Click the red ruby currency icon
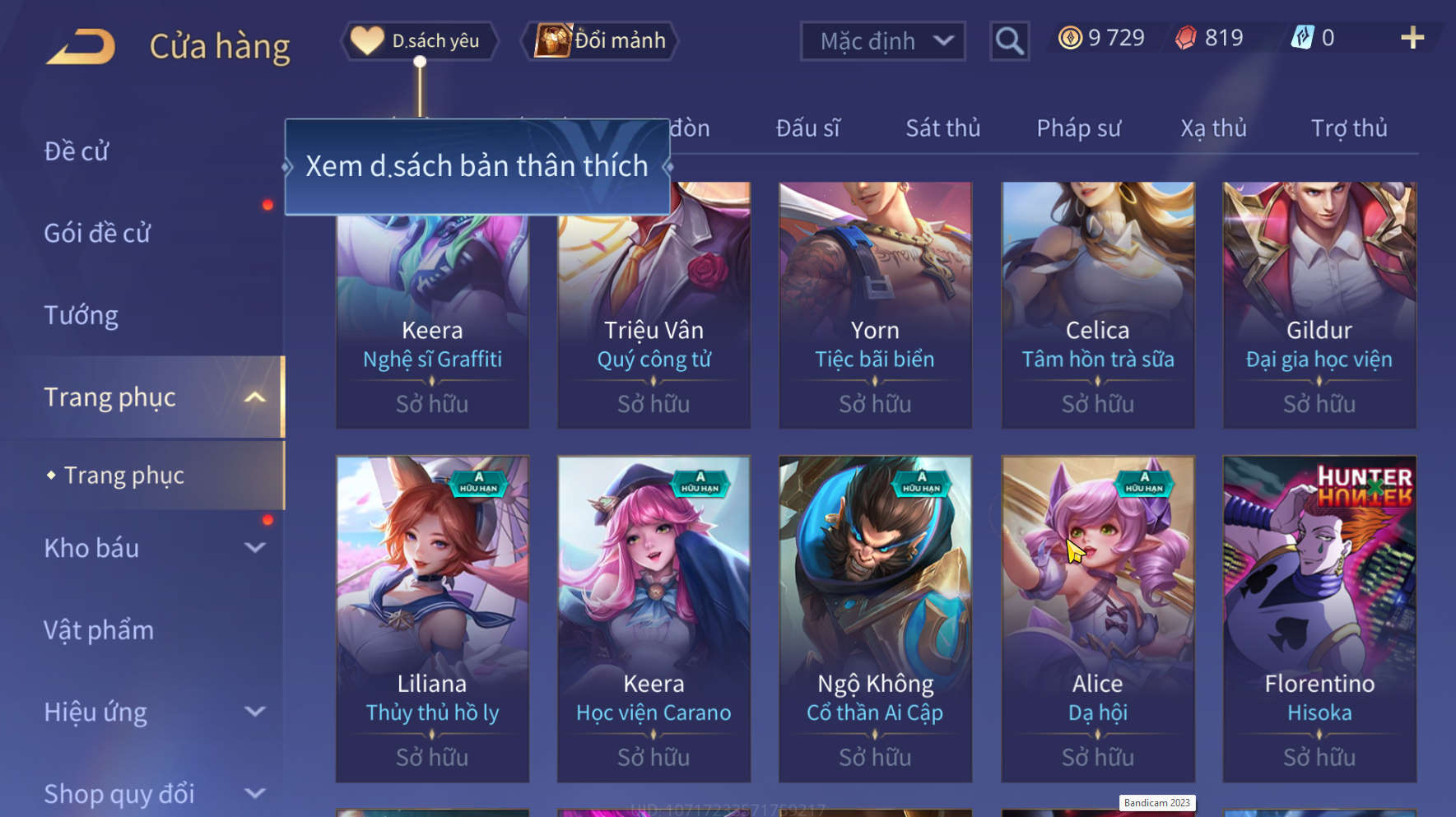1456x817 pixels. coord(1185,38)
